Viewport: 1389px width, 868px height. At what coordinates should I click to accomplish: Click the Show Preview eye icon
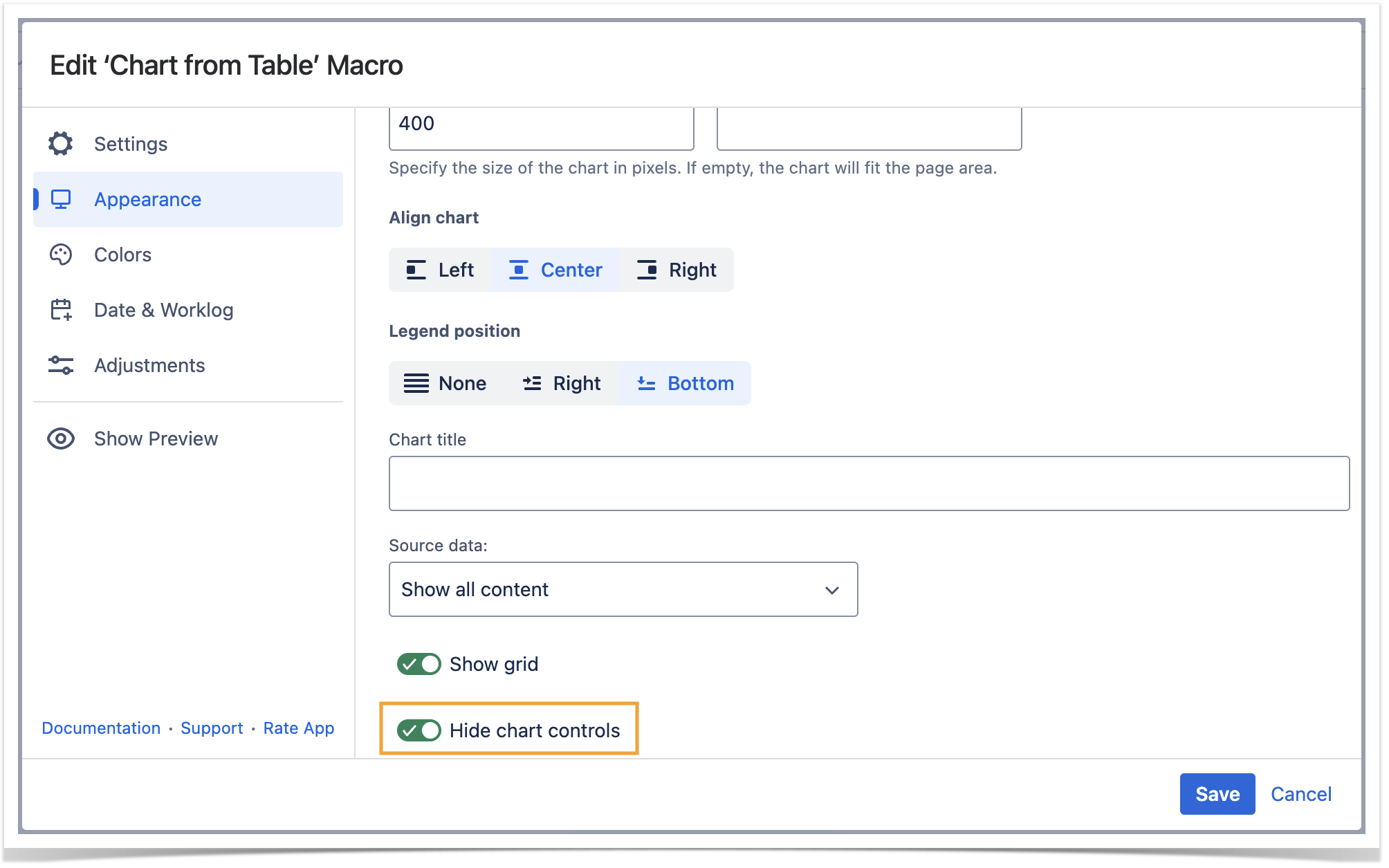(61, 438)
